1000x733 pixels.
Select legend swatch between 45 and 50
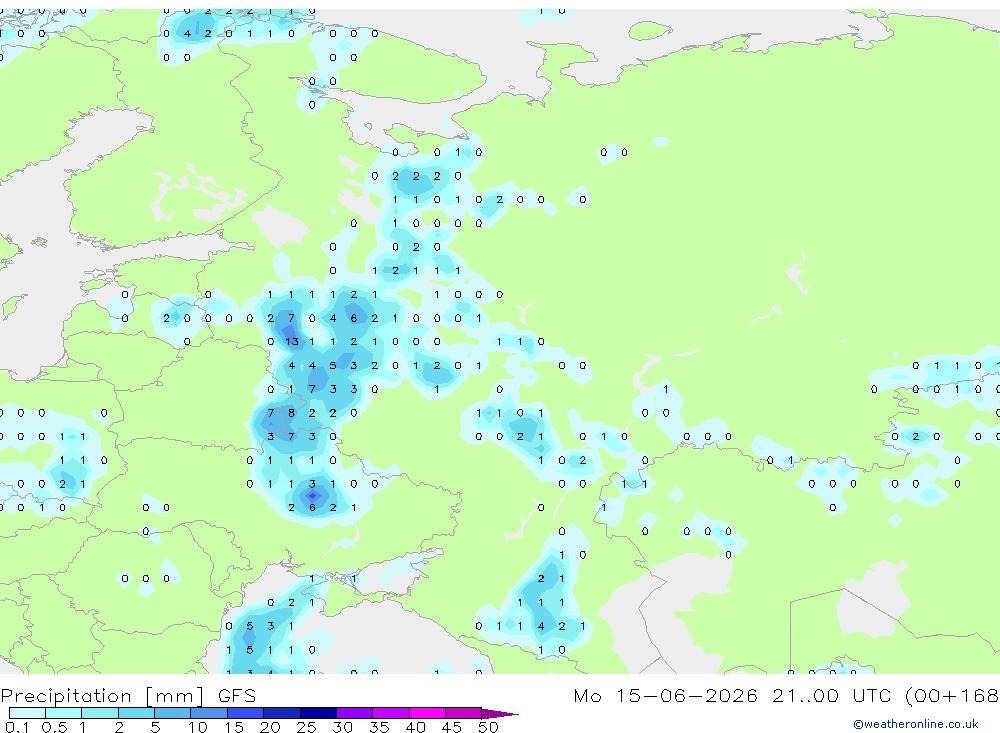463,713
